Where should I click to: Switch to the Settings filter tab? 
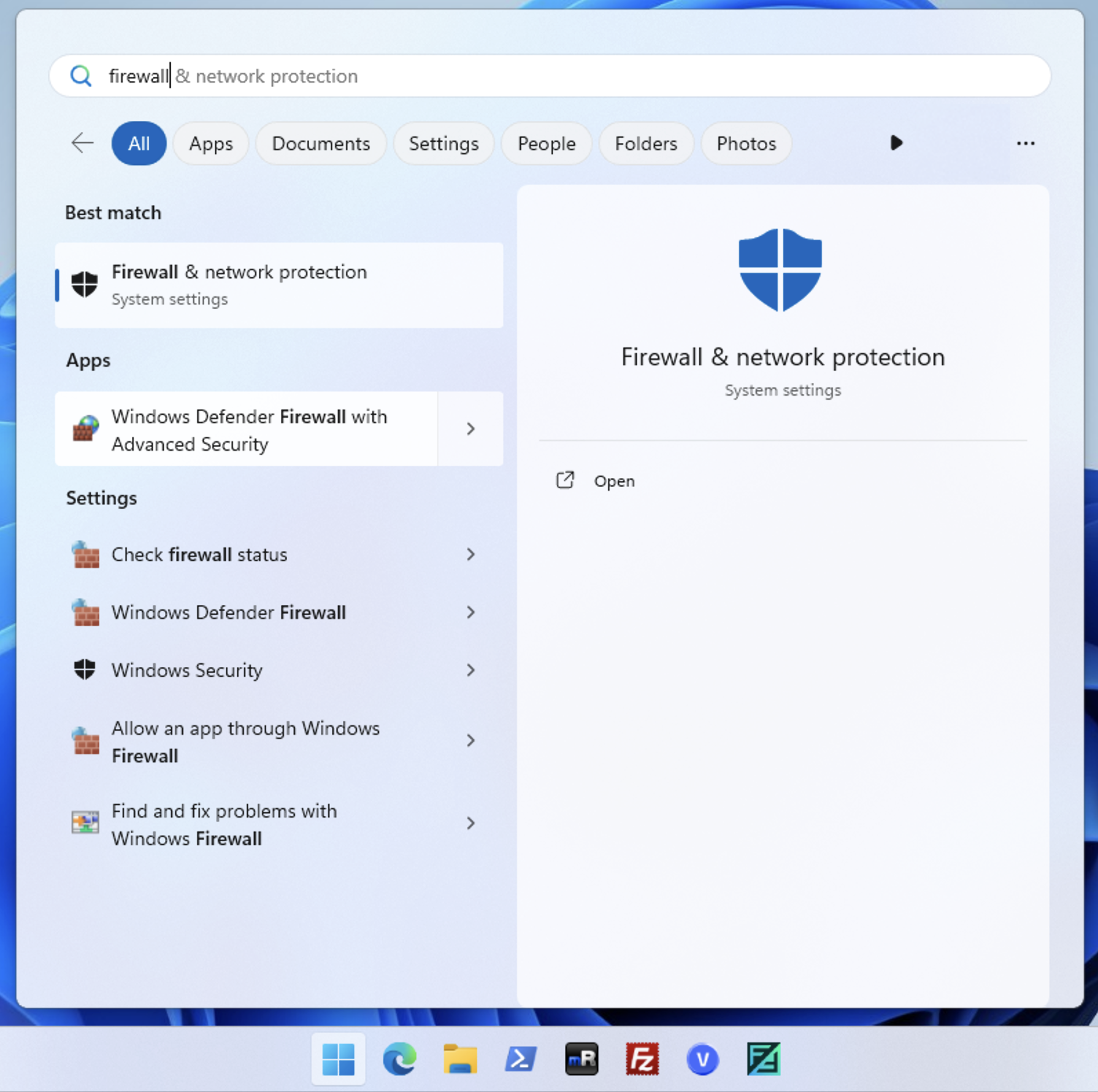443,144
